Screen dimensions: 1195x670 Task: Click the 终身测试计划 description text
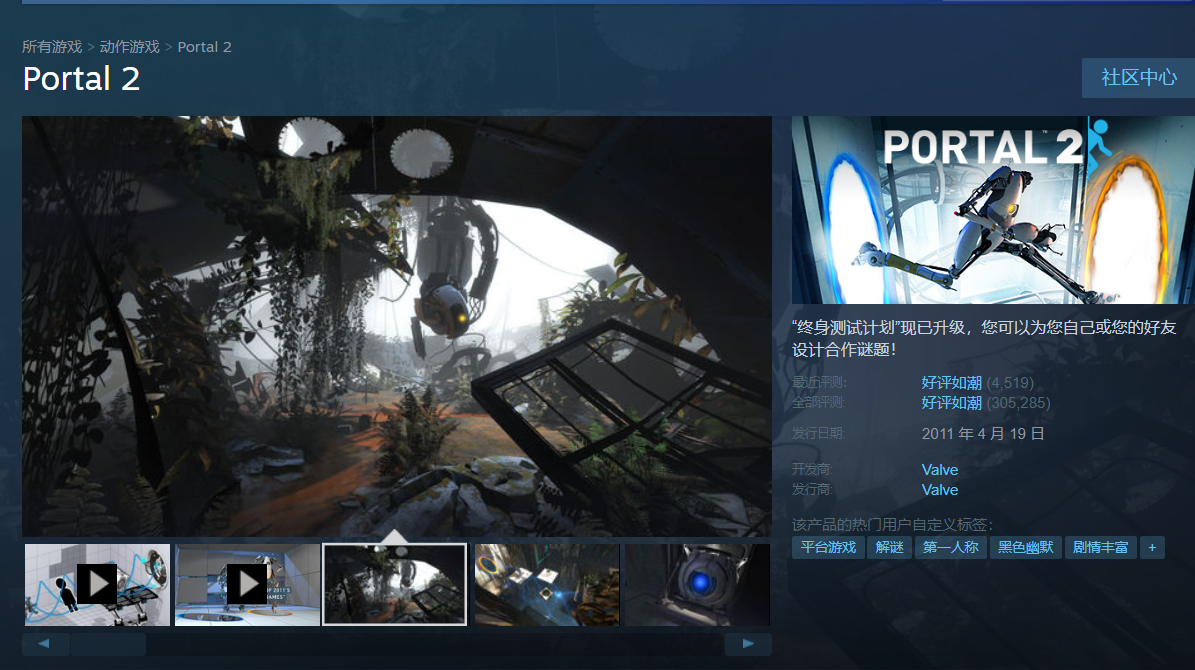tap(984, 338)
